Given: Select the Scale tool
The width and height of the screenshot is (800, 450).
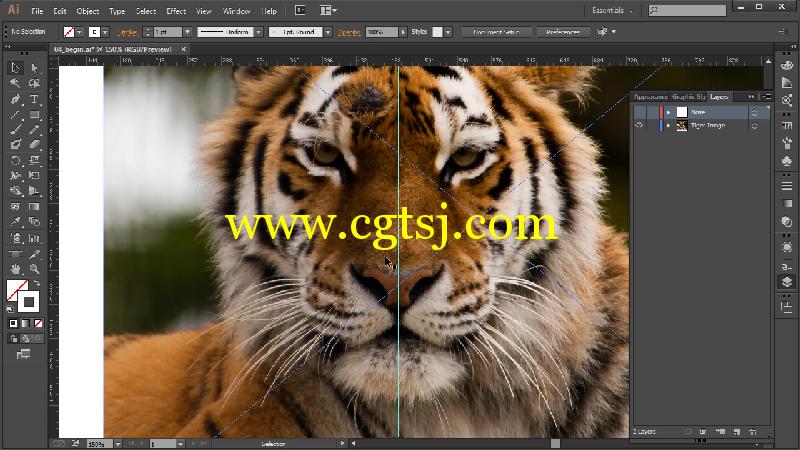Looking at the screenshot, I should (x=34, y=161).
